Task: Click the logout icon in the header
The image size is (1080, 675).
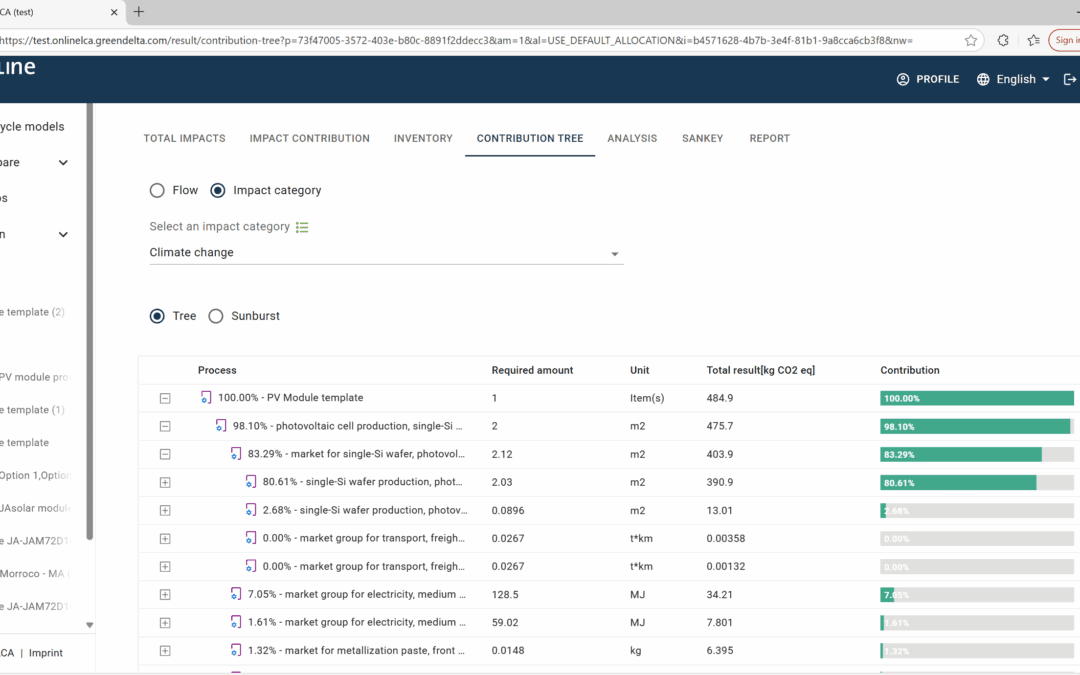Action: pyautogui.click(x=1070, y=79)
